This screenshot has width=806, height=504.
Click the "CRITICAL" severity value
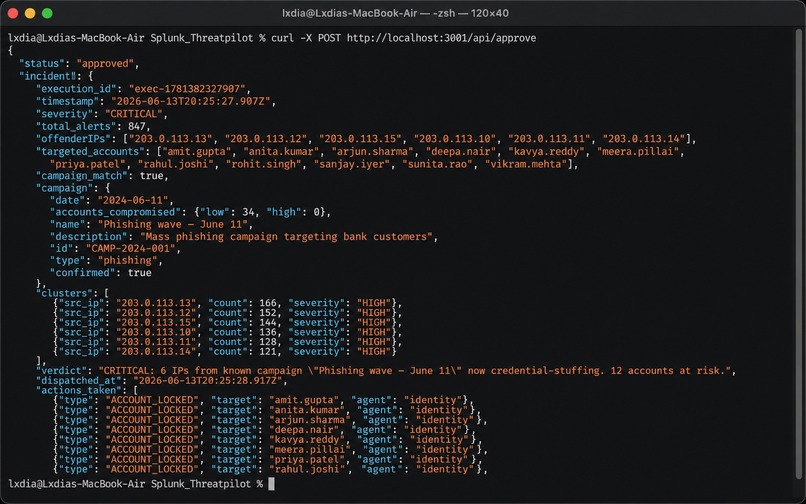pyautogui.click(x=136, y=114)
